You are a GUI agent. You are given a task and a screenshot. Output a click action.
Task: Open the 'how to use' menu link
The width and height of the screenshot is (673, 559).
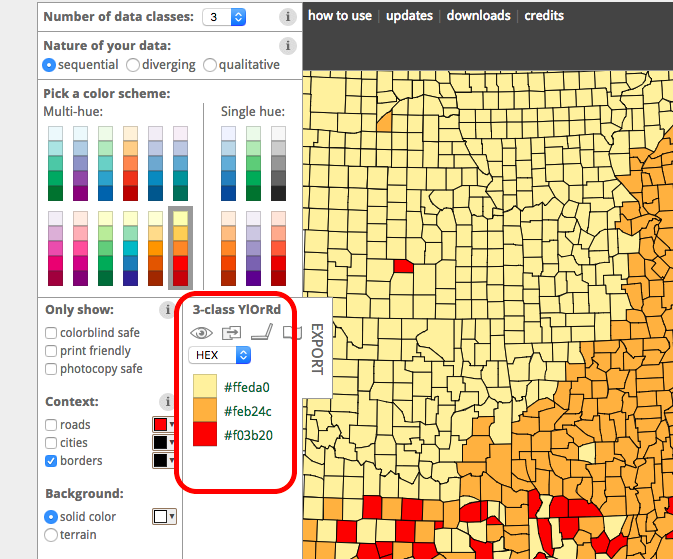click(x=340, y=16)
